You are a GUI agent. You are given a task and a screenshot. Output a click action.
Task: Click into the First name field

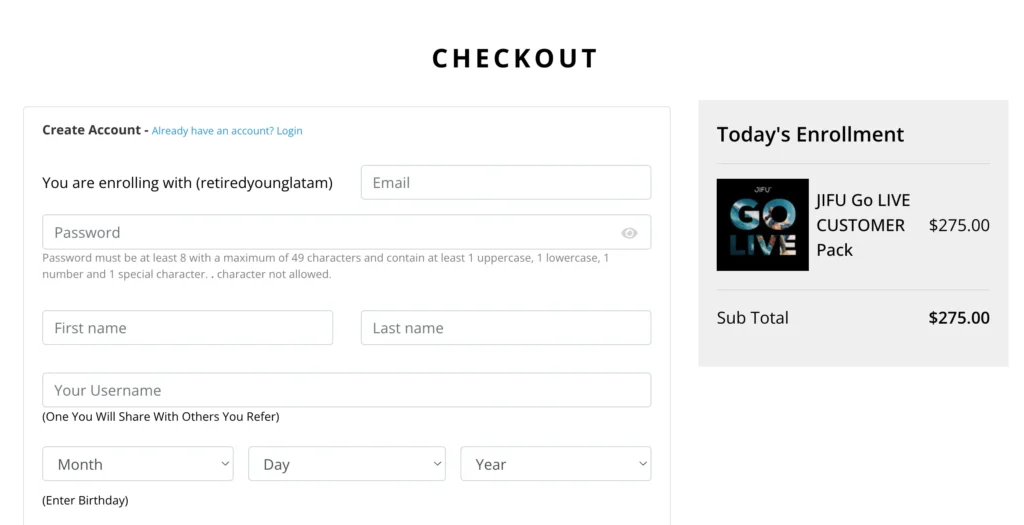187,327
